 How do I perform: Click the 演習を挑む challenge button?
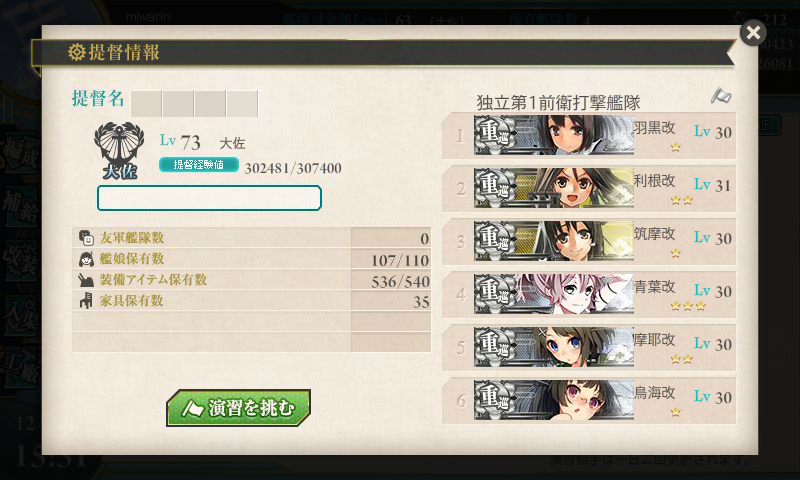238,408
